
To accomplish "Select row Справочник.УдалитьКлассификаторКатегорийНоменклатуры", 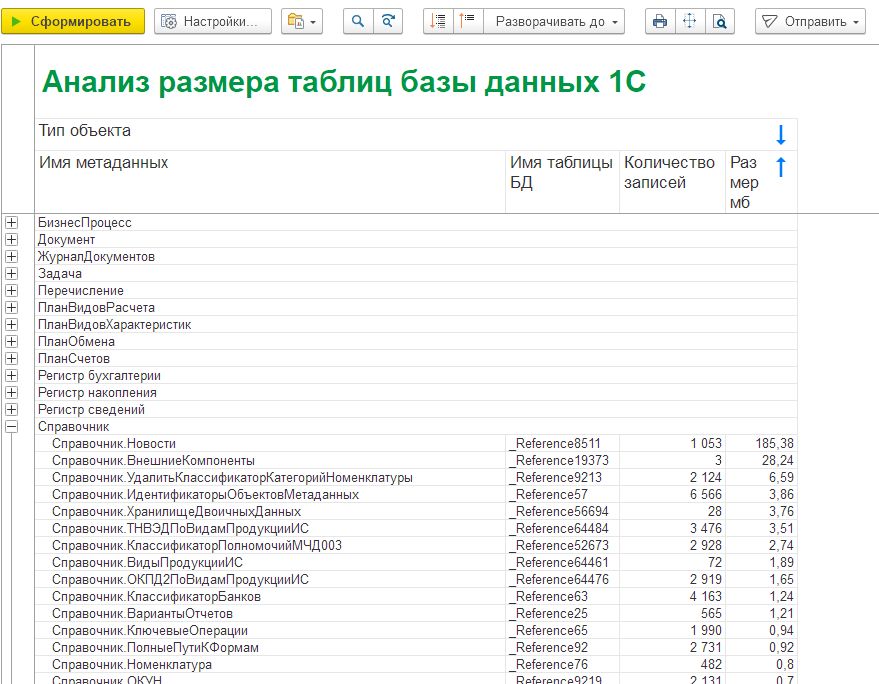I will tap(416, 478).
